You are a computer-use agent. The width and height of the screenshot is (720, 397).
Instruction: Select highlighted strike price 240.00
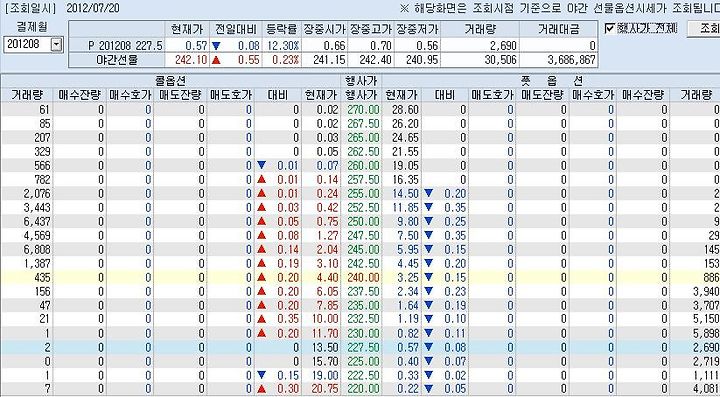[363, 278]
